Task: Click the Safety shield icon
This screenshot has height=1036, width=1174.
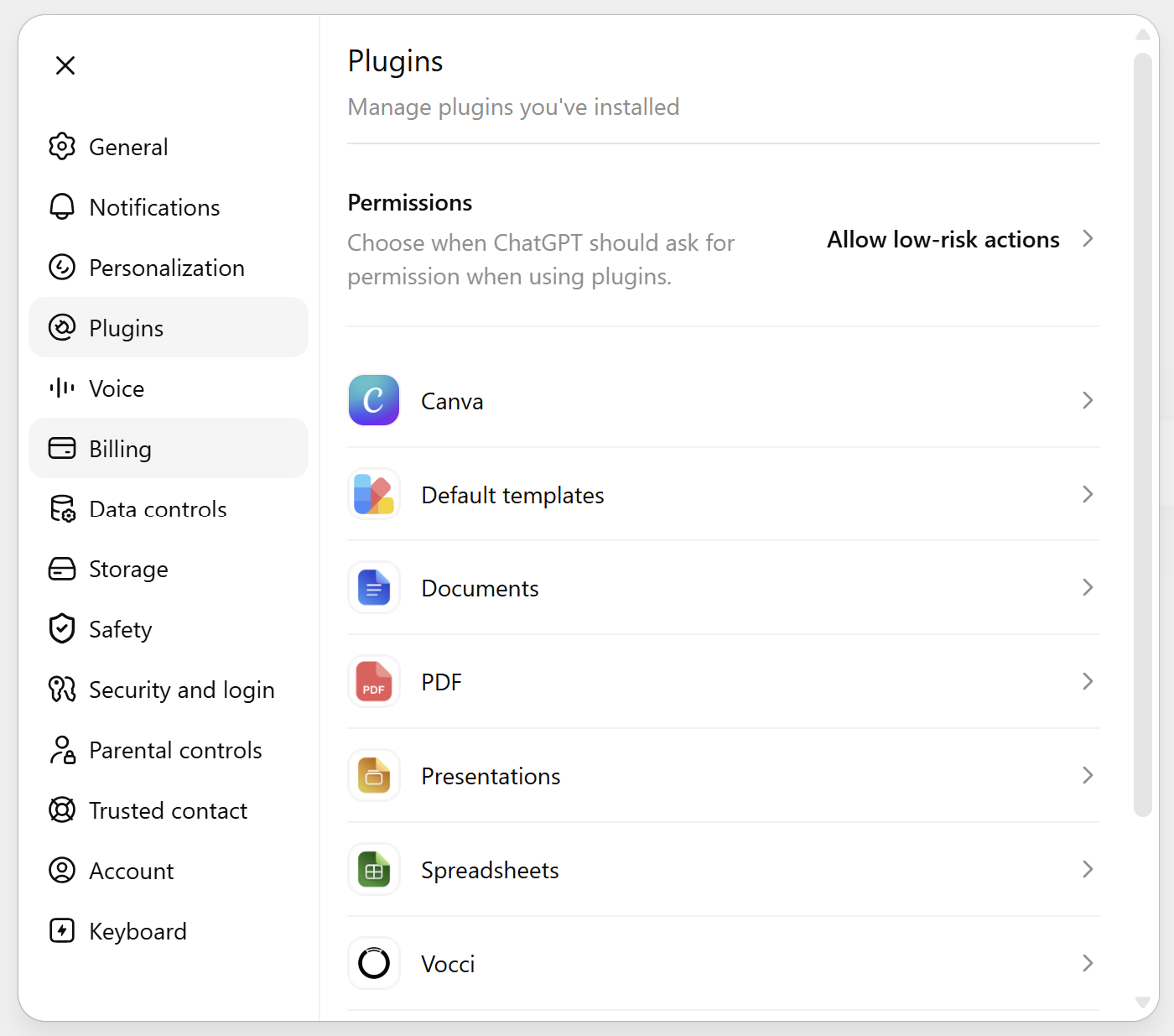Action: click(x=62, y=629)
